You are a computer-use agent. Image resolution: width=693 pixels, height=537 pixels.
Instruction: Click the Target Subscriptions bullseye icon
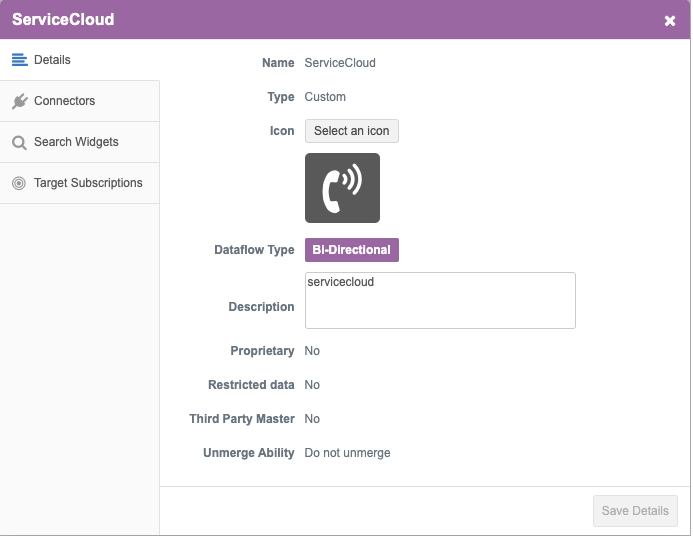pos(19,183)
